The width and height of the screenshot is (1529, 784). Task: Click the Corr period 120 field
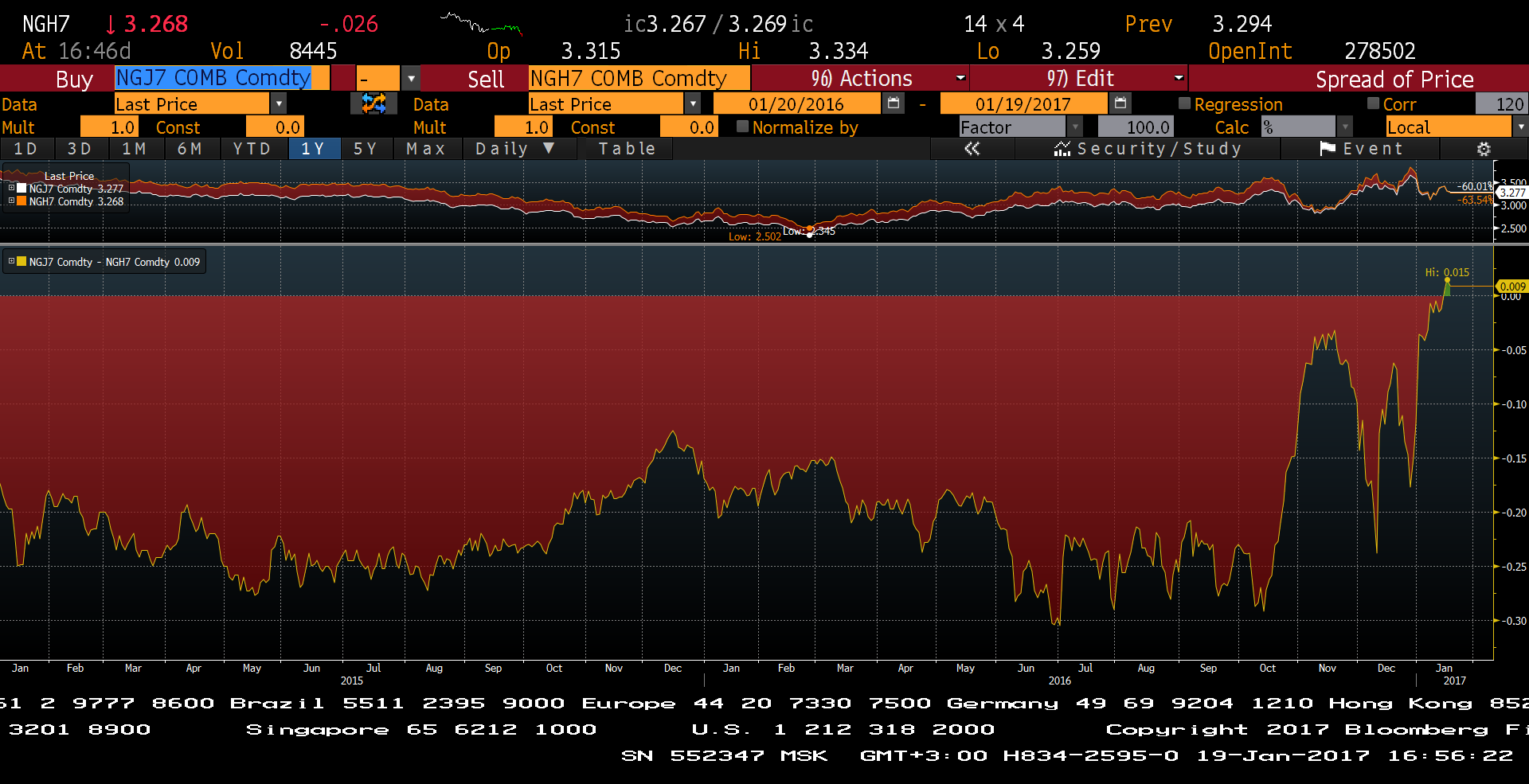(1501, 103)
